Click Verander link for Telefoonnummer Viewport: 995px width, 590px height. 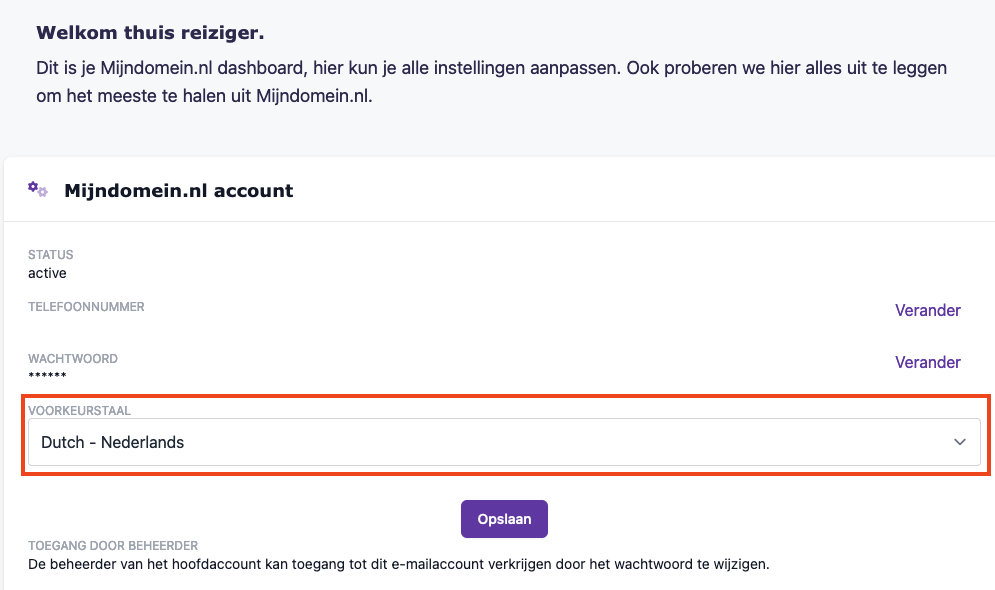pyautogui.click(x=927, y=310)
